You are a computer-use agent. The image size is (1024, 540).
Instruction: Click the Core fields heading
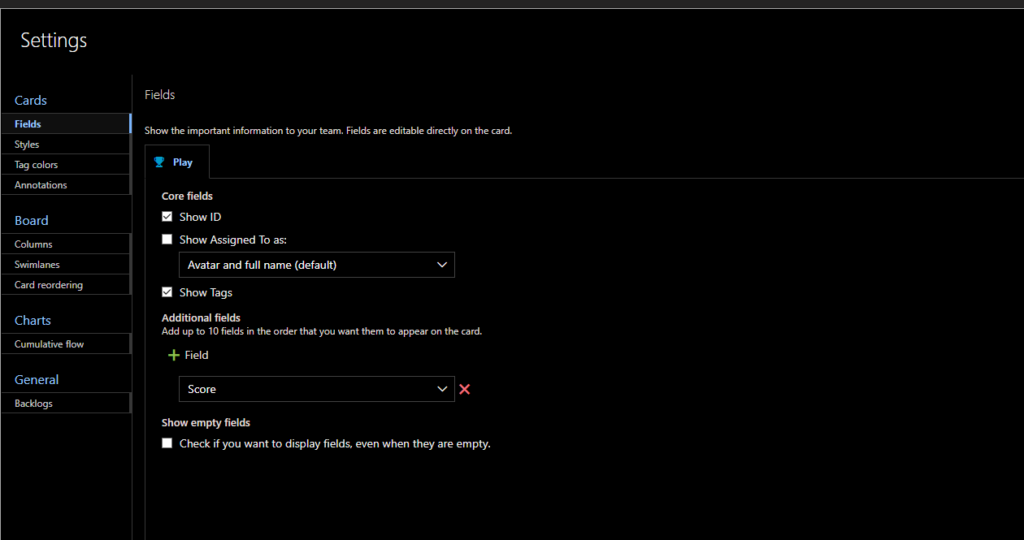click(187, 196)
